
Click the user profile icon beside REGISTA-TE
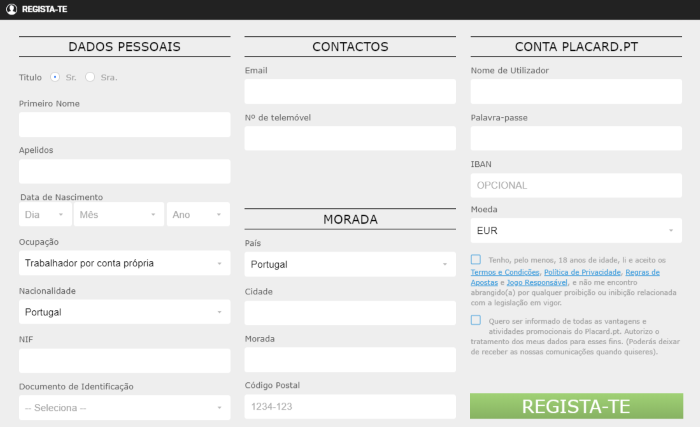click(x=11, y=9)
